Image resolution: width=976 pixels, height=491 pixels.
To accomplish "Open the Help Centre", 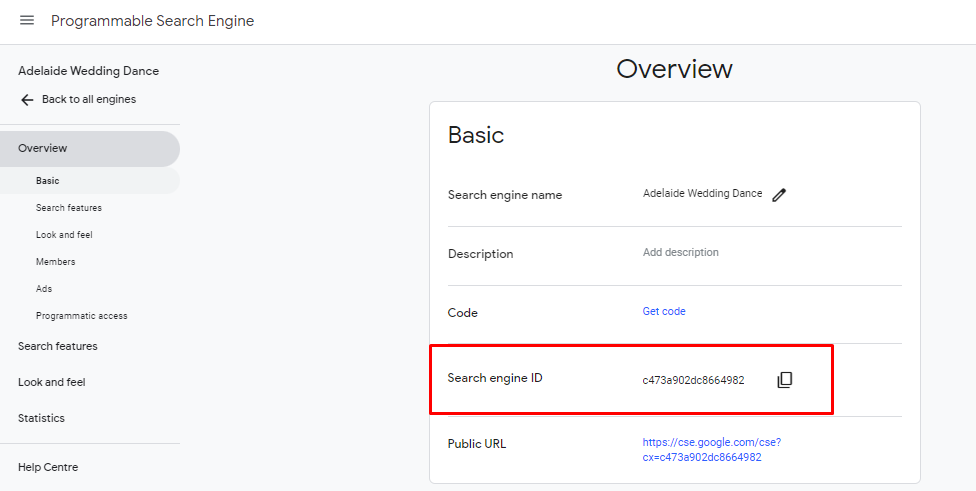I will (48, 467).
